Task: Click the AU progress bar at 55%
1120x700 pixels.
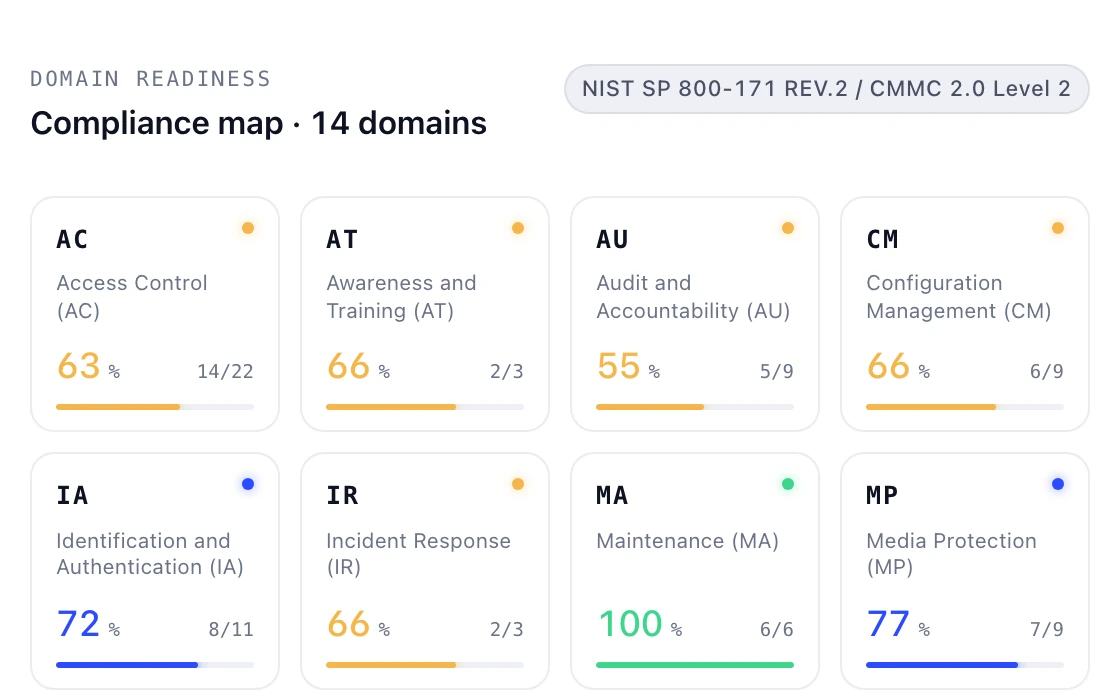Action: pos(695,407)
